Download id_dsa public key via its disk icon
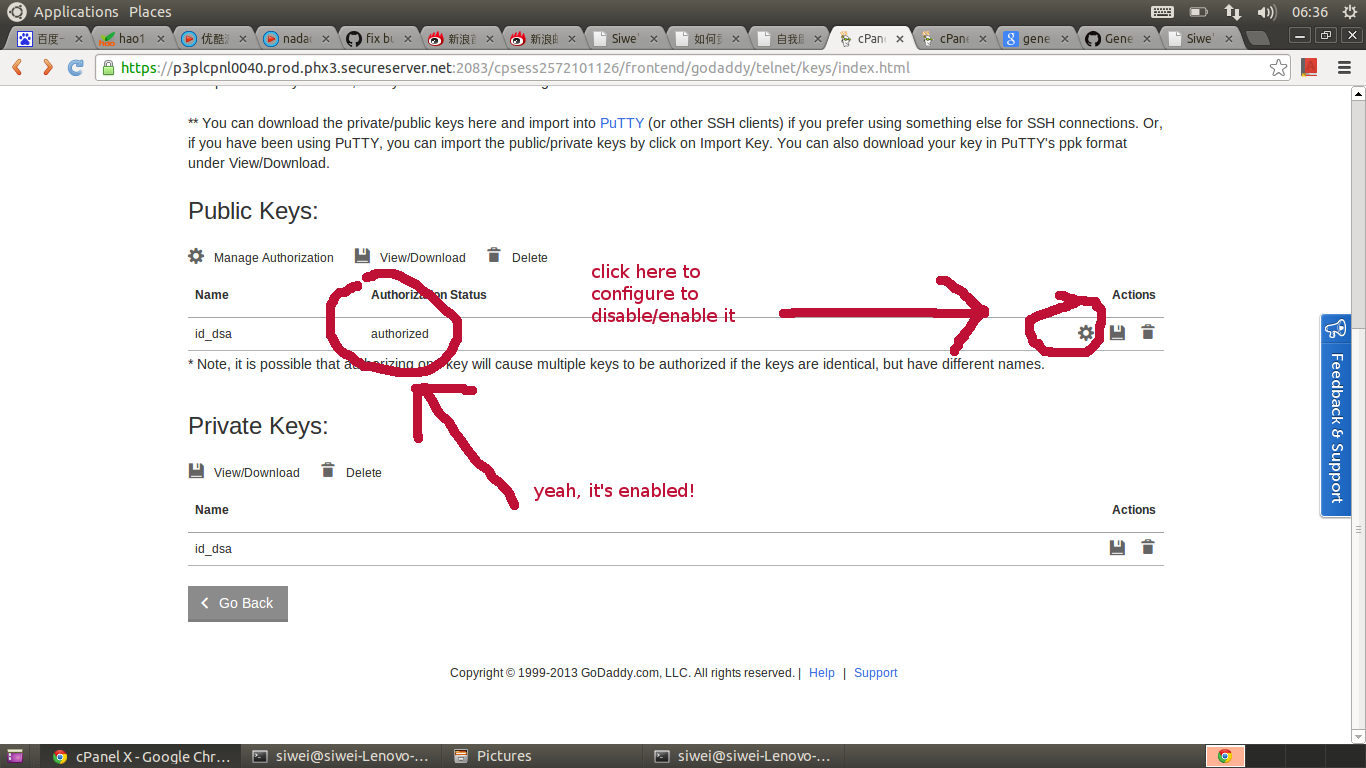The height and width of the screenshot is (768, 1366). click(1117, 333)
